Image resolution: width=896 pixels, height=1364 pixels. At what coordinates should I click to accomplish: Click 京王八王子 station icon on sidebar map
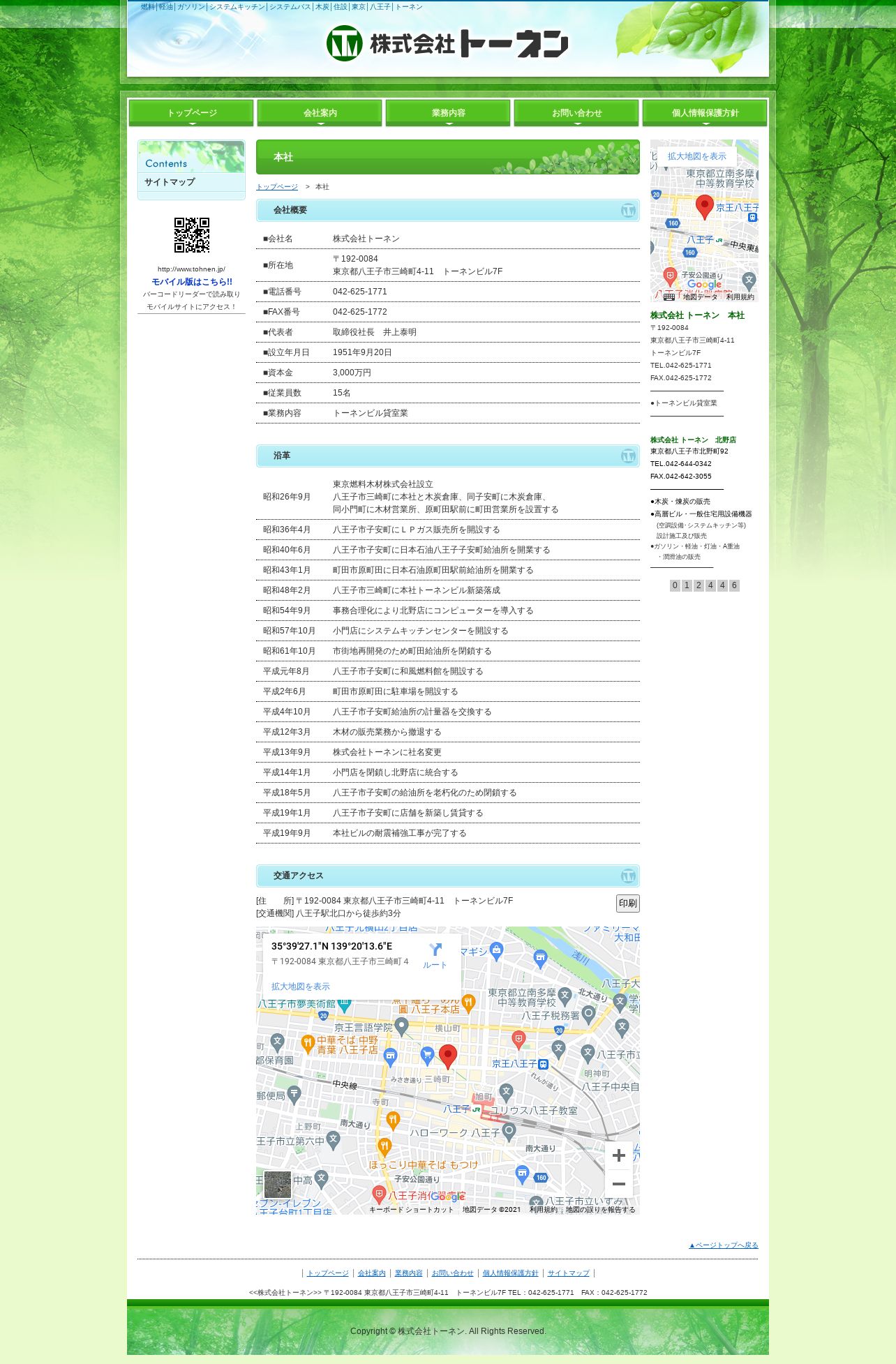(x=752, y=217)
